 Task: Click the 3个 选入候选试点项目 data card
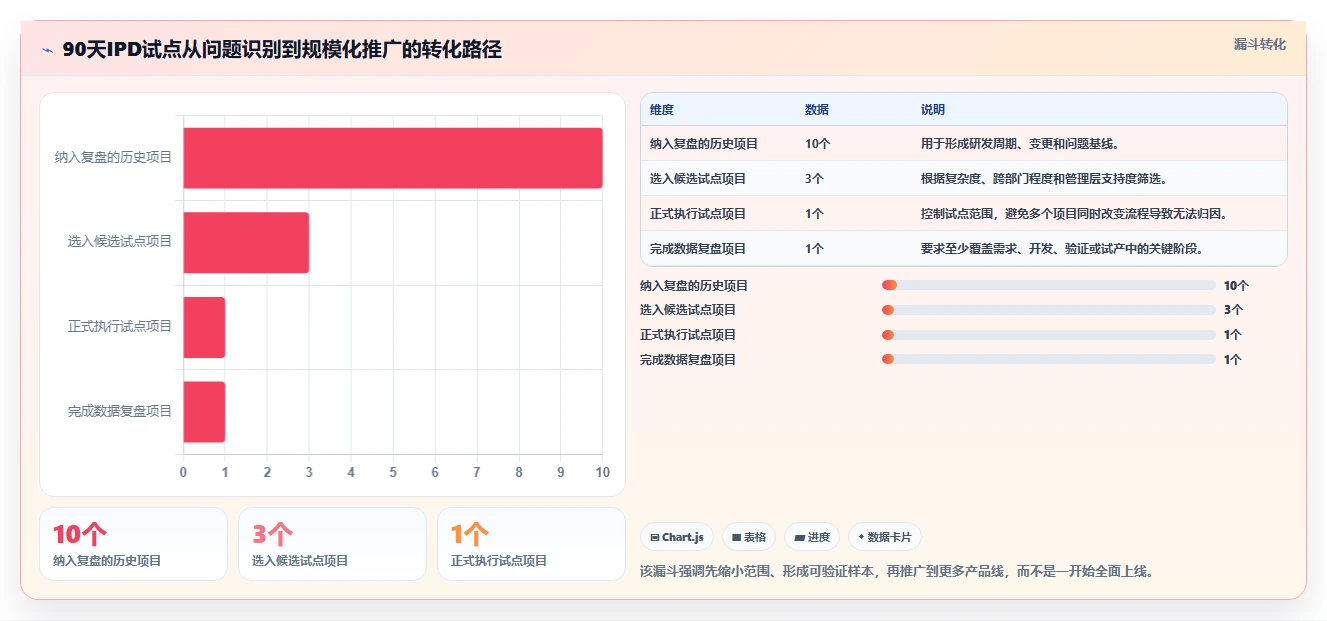[332, 544]
